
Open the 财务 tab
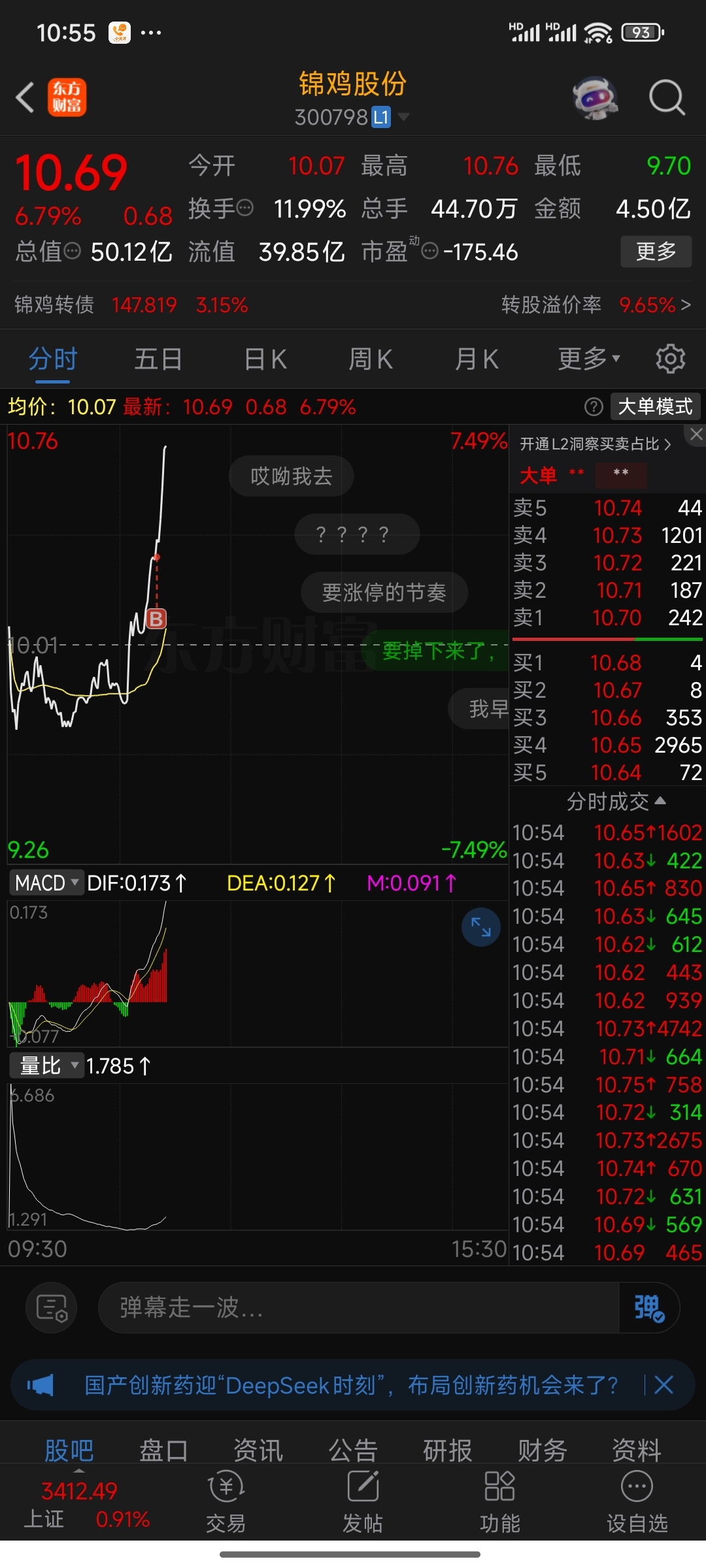543,1451
